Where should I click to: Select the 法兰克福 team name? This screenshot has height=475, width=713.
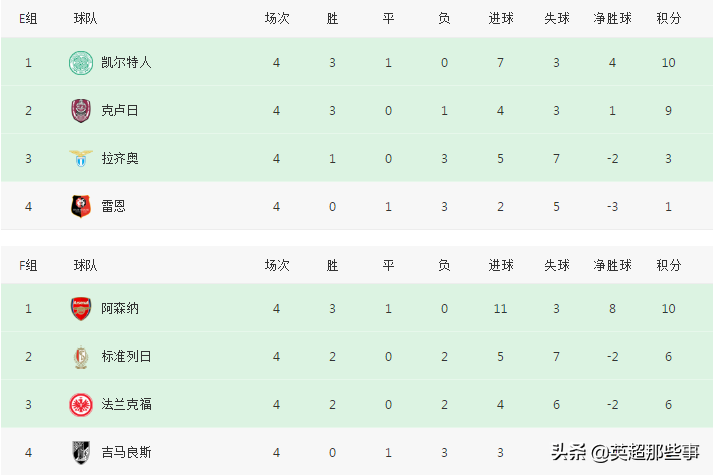click(126, 404)
